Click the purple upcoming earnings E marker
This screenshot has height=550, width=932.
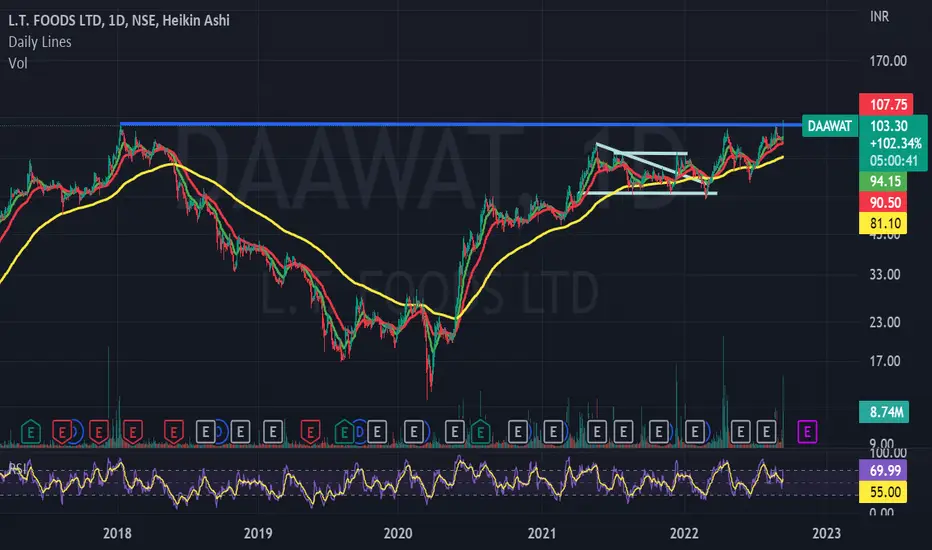point(807,432)
